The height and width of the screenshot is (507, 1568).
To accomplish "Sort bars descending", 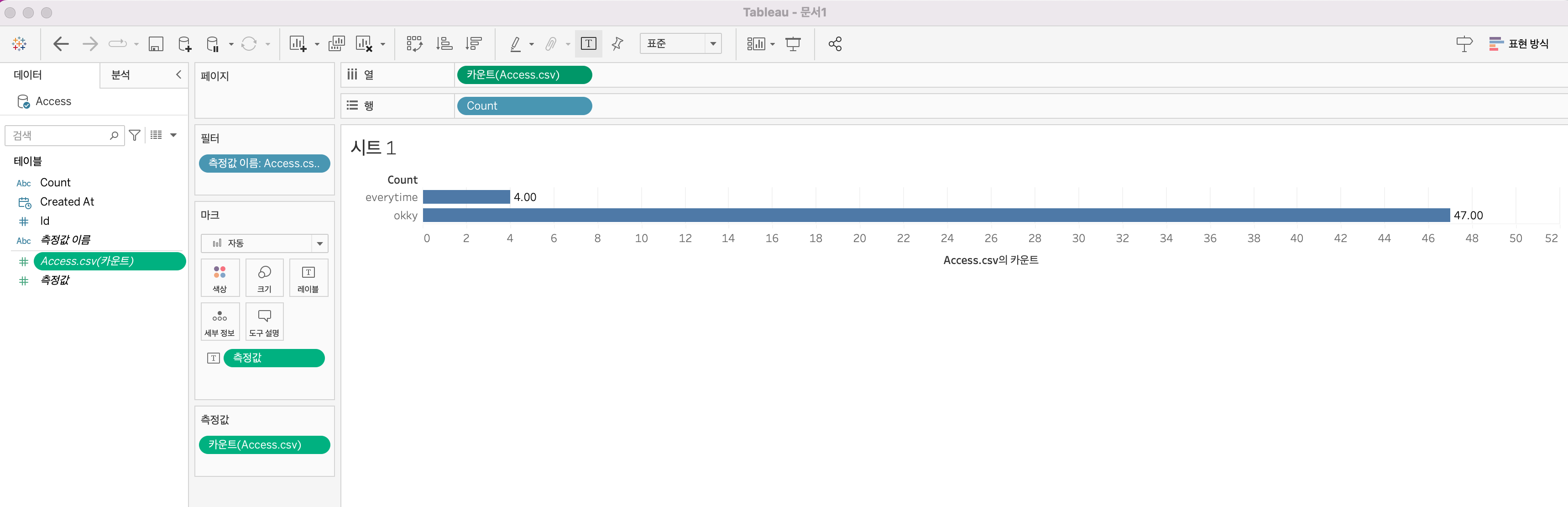I will tap(474, 43).
